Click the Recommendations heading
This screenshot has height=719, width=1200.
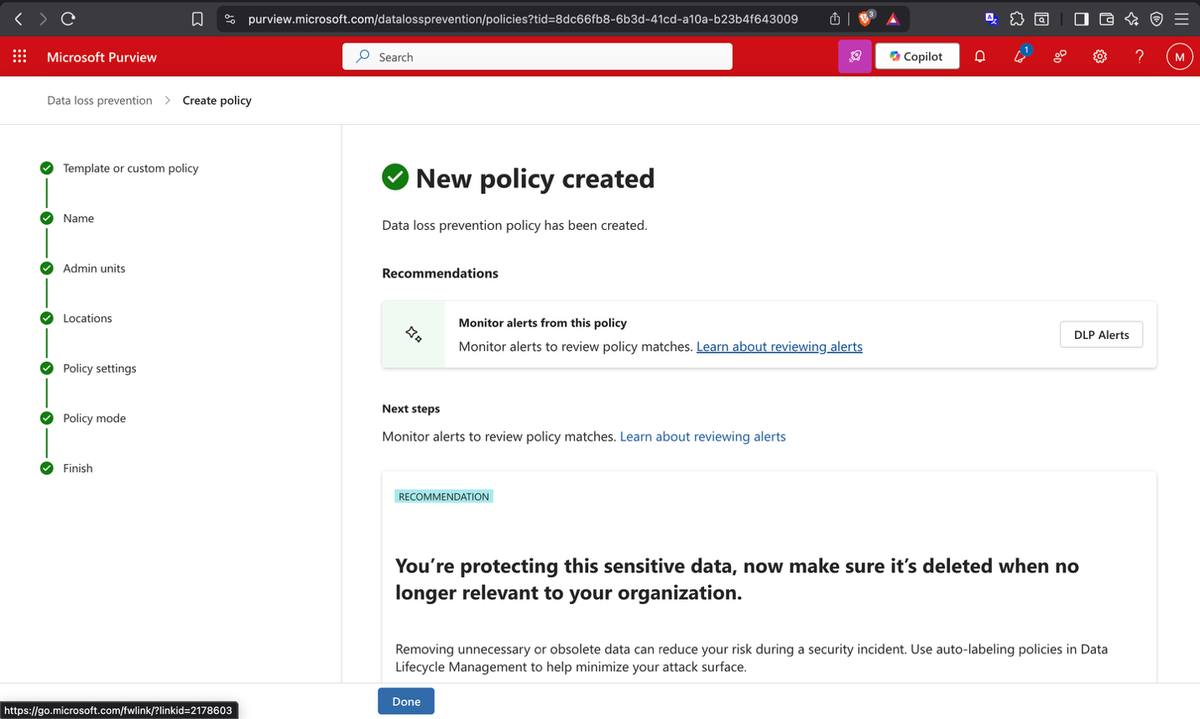[440, 273]
